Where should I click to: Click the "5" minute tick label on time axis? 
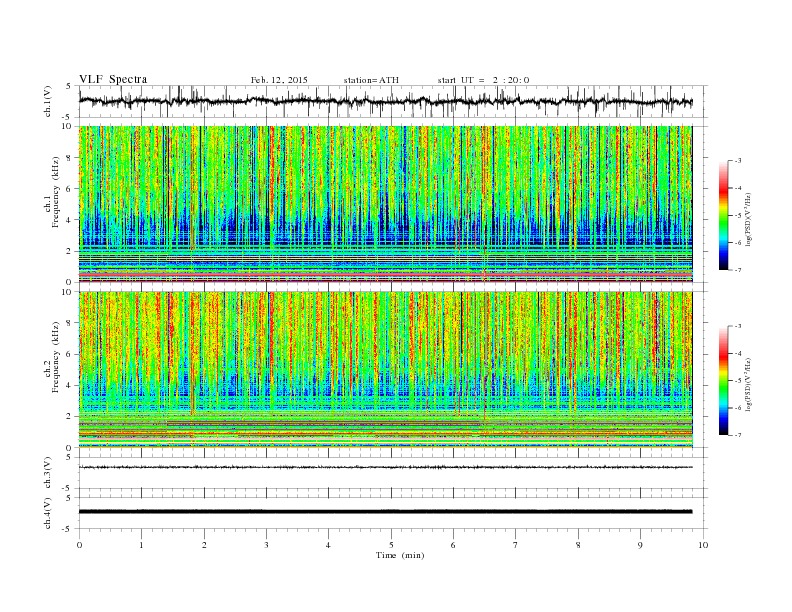391,545
